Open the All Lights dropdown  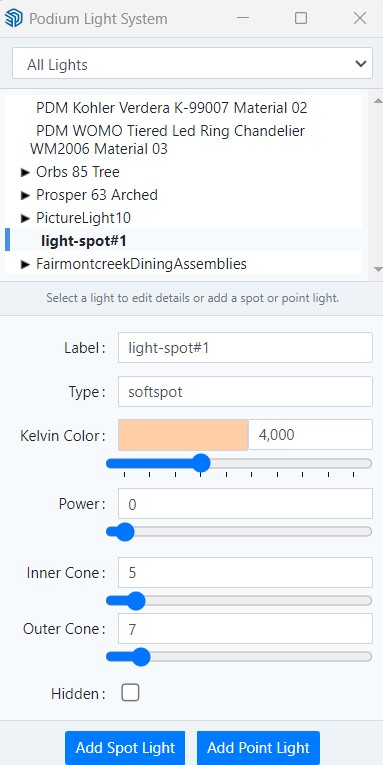click(192, 63)
